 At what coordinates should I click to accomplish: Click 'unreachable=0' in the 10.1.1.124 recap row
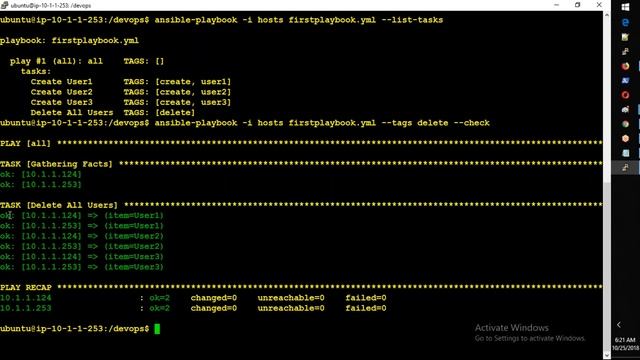tap(291, 298)
